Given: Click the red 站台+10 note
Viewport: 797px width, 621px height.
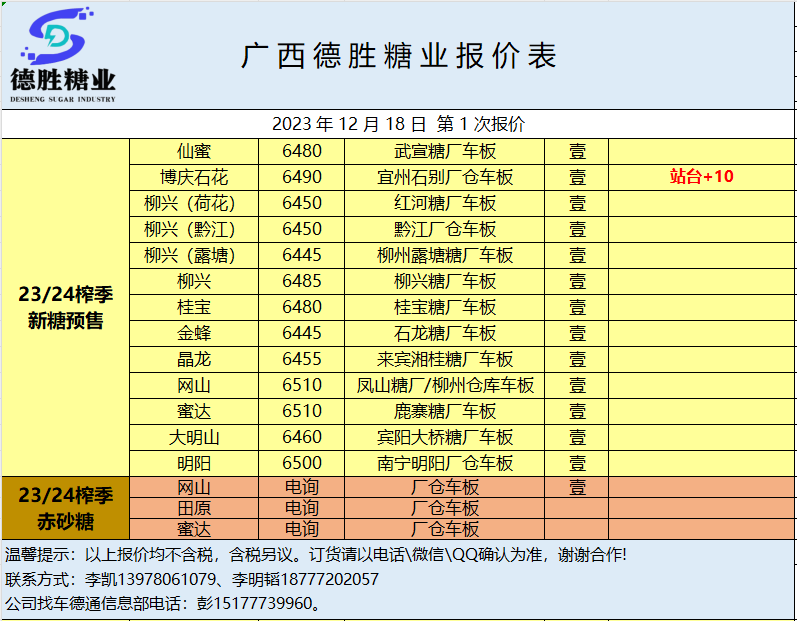Looking at the screenshot, I should coord(701,177).
